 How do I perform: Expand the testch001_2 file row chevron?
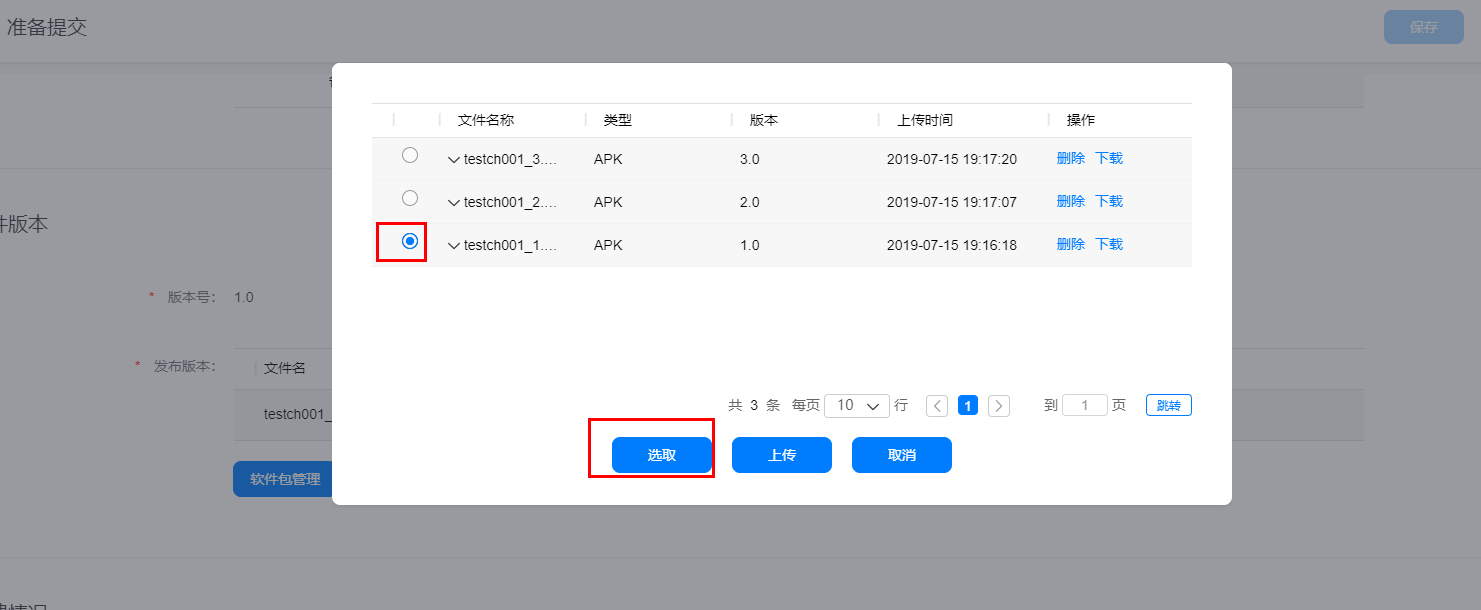454,203
